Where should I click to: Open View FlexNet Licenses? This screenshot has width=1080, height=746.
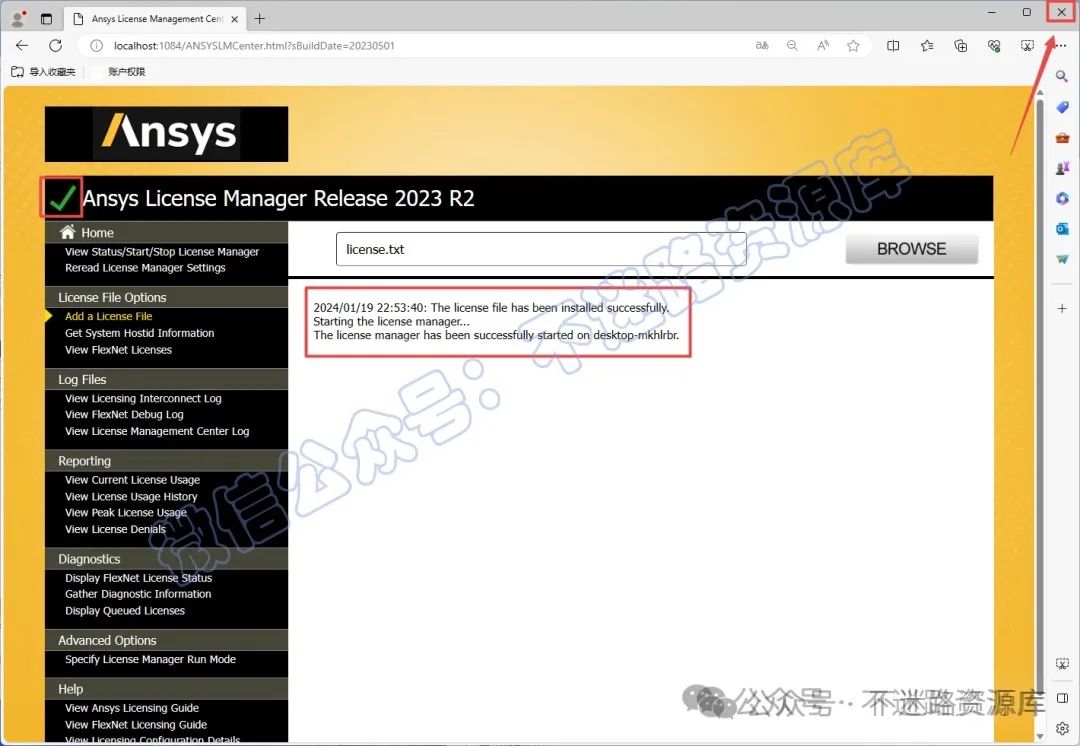pos(118,350)
